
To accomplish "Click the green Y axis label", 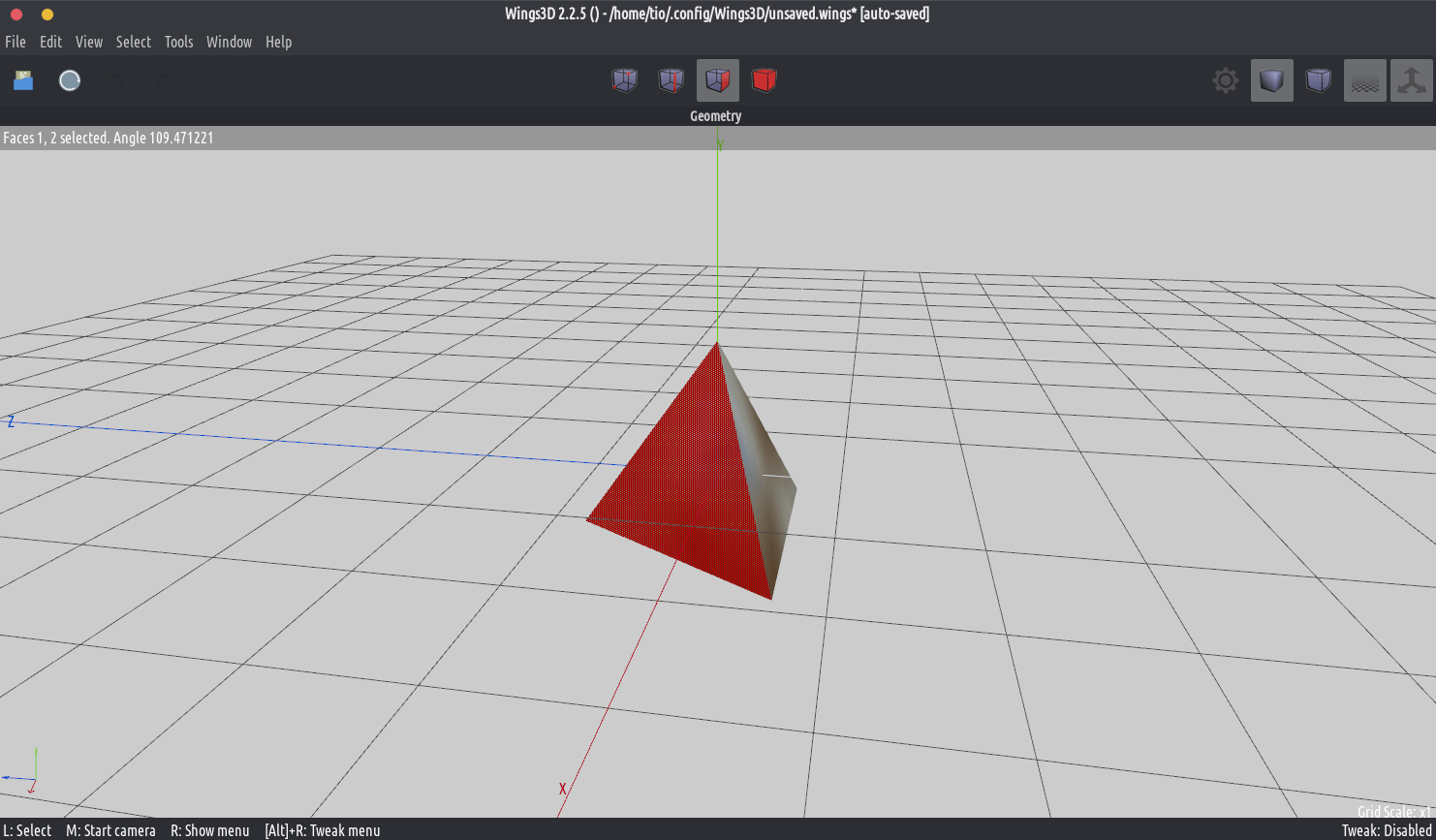I will pos(720,145).
